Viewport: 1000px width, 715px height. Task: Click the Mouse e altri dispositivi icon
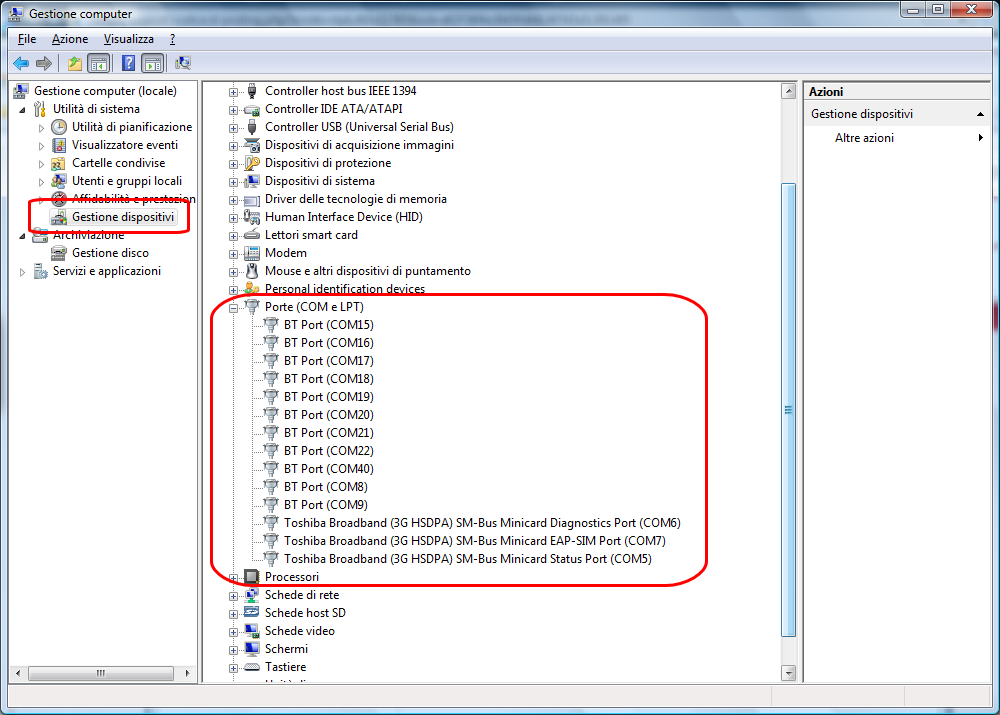[x=252, y=271]
